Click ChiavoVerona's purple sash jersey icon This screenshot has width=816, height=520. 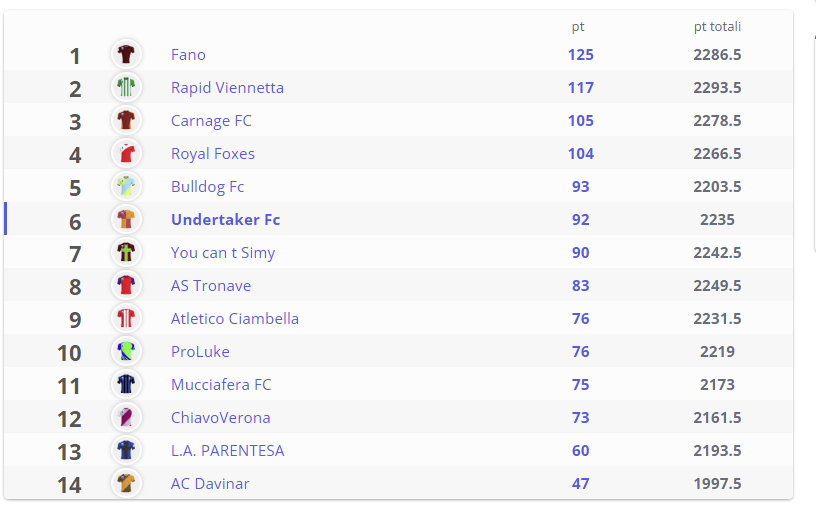[126, 417]
